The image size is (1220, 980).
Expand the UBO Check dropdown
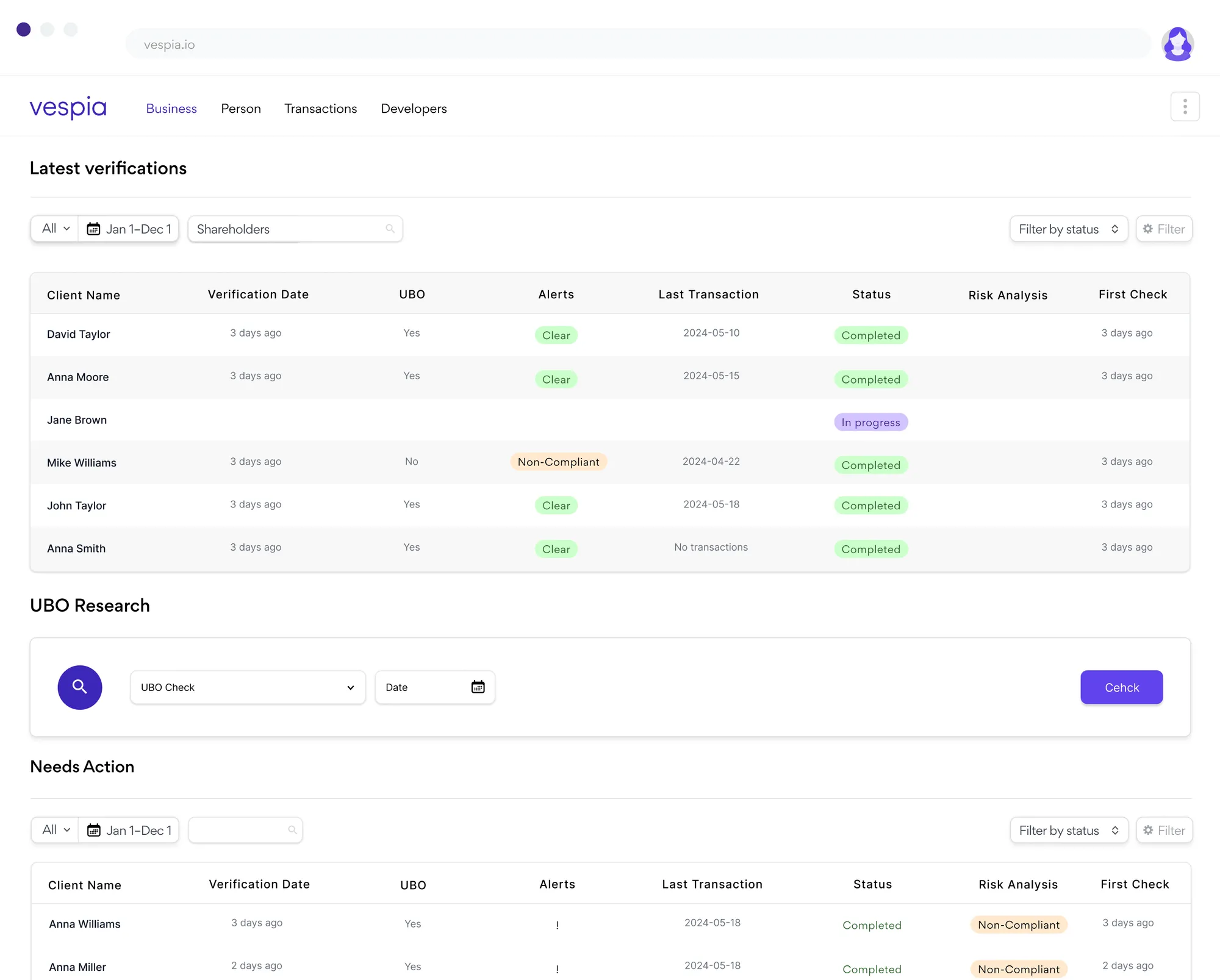point(248,687)
